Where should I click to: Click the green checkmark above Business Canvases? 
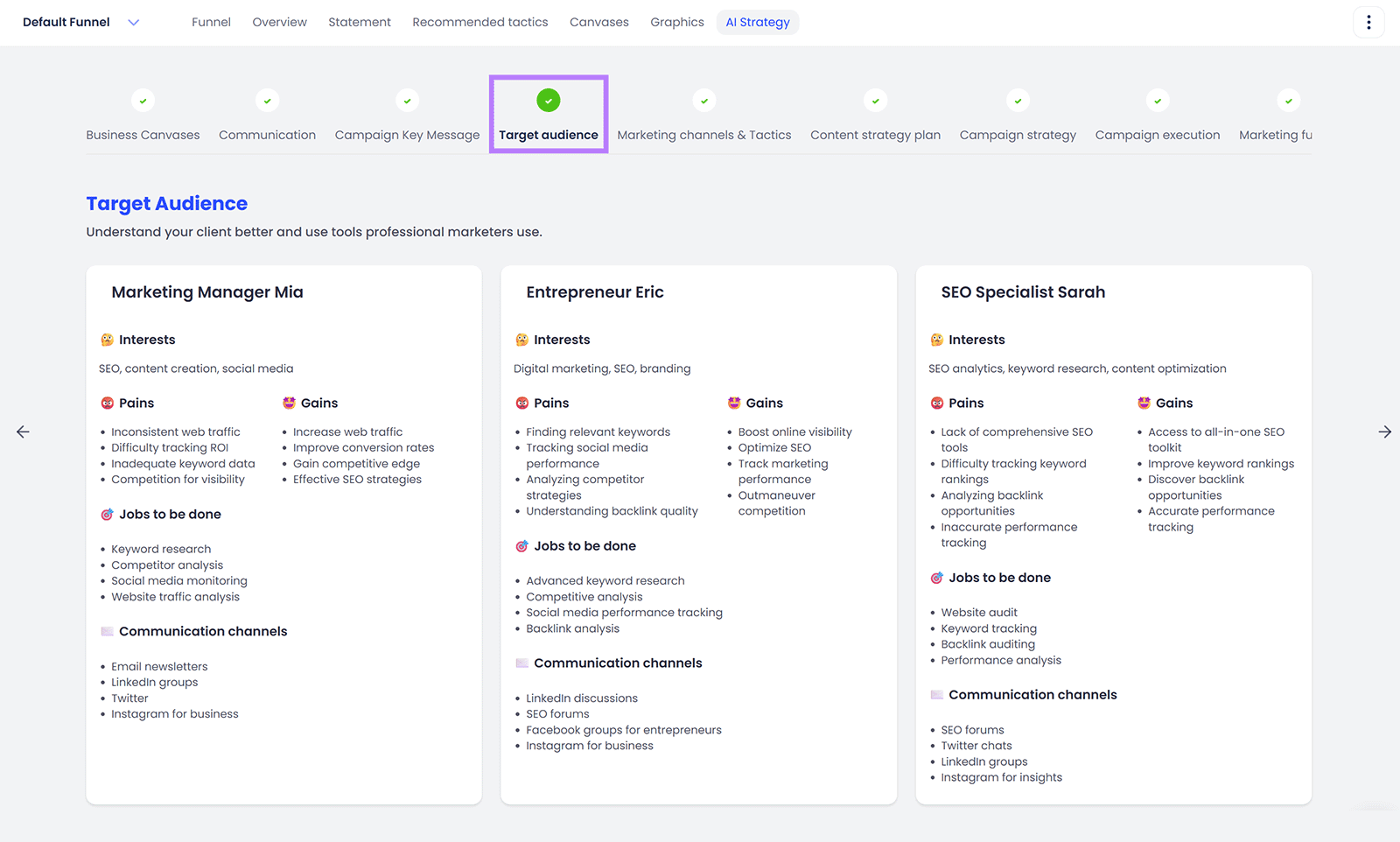click(143, 100)
